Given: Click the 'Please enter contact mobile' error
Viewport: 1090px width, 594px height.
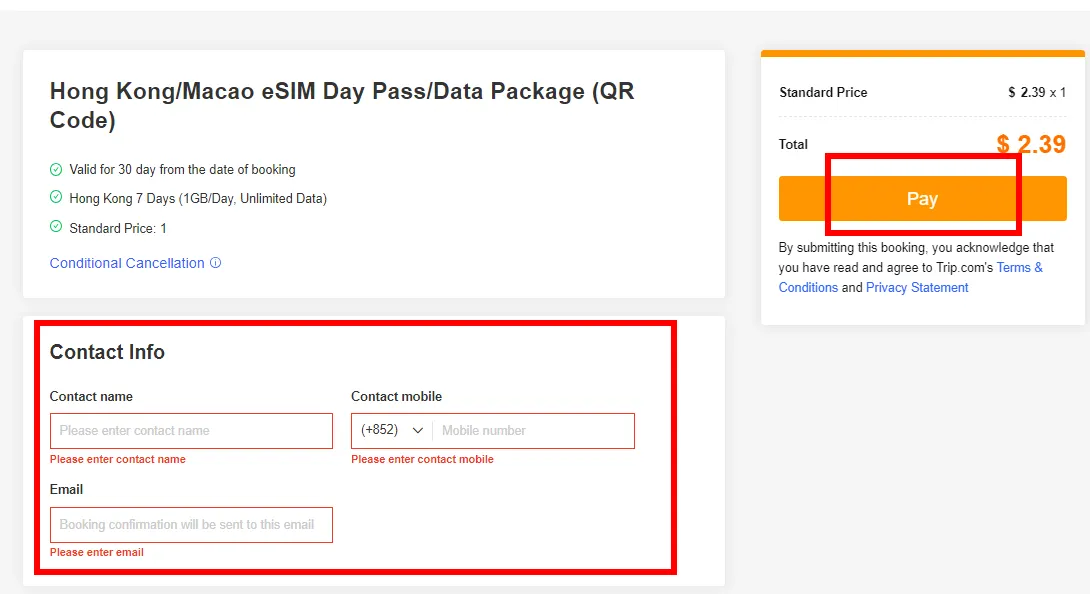Looking at the screenshot, I should [x=422, y=459].
